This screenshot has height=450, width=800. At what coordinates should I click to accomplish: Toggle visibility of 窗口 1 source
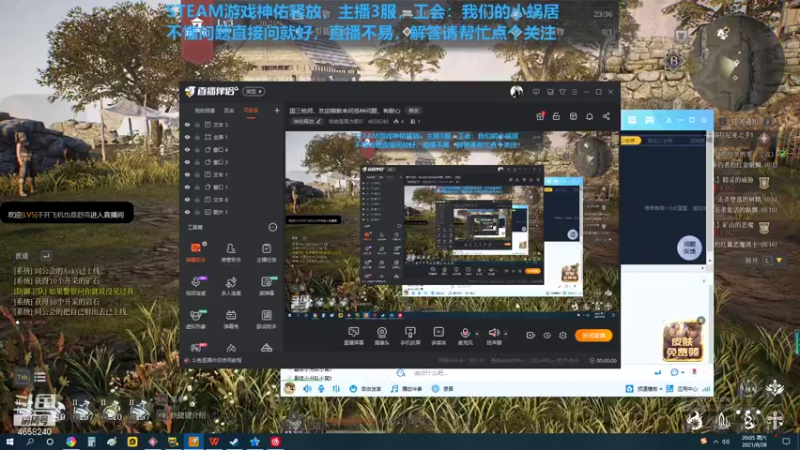tap(187, 187)
